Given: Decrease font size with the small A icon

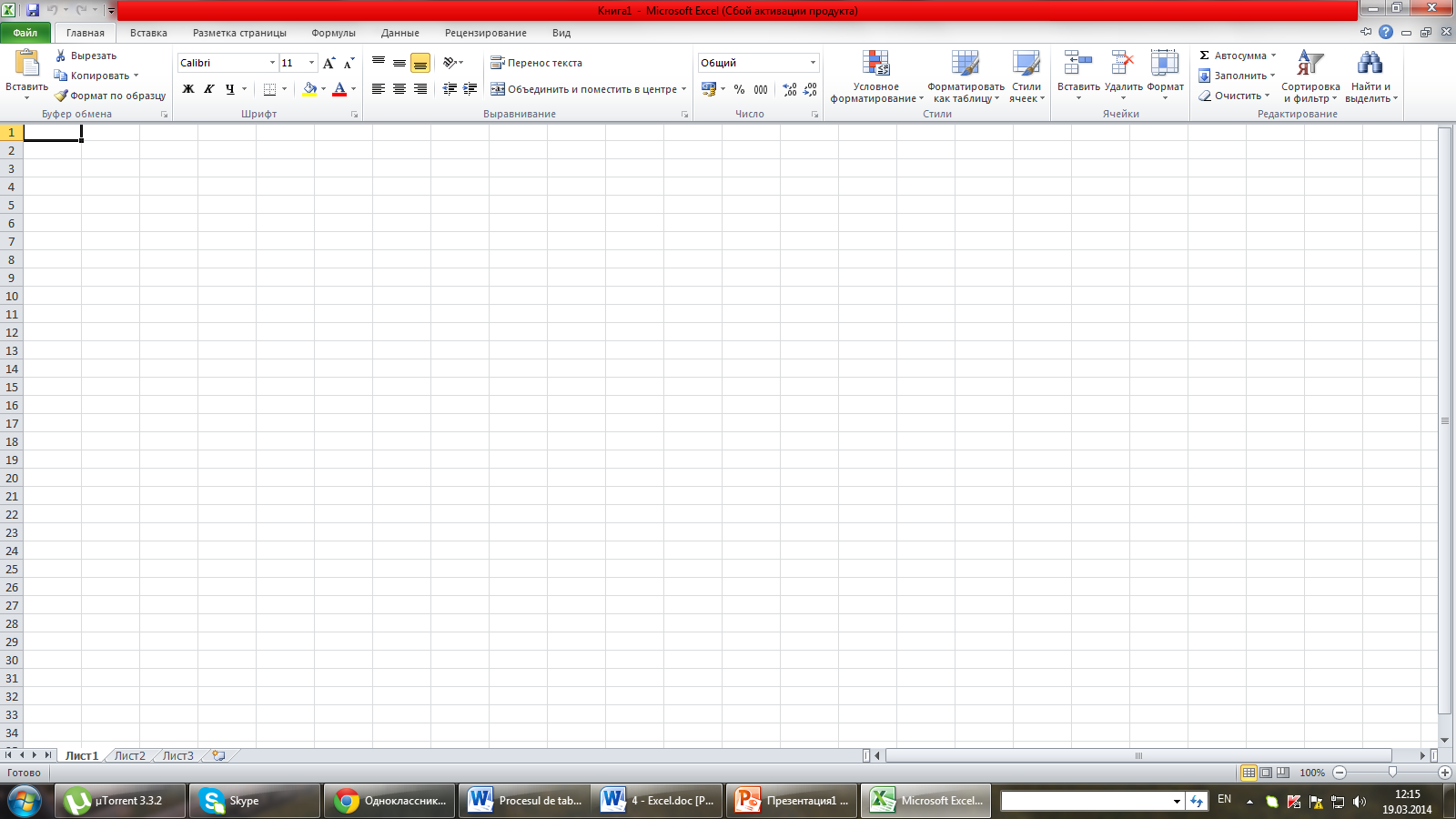Looking at the screenshot, I should pyautogui.click(x=349, y=63).
